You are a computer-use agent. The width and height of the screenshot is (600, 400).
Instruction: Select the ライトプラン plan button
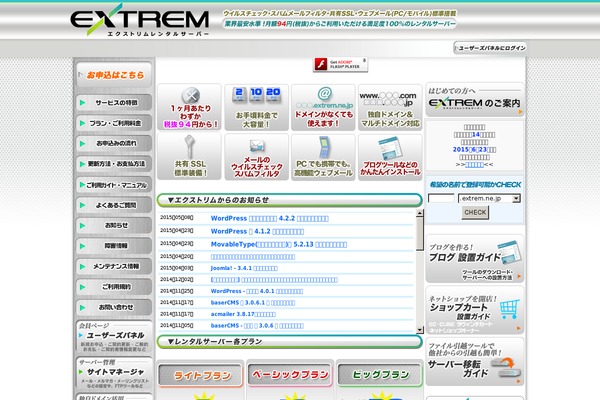tap(200, 375)
